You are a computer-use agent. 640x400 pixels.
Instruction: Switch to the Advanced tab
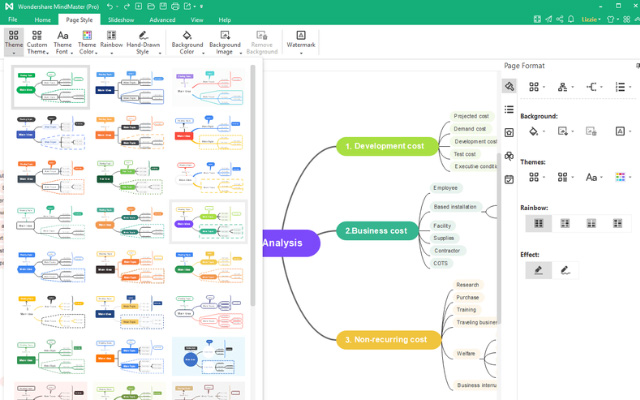(x=162, y=20)
